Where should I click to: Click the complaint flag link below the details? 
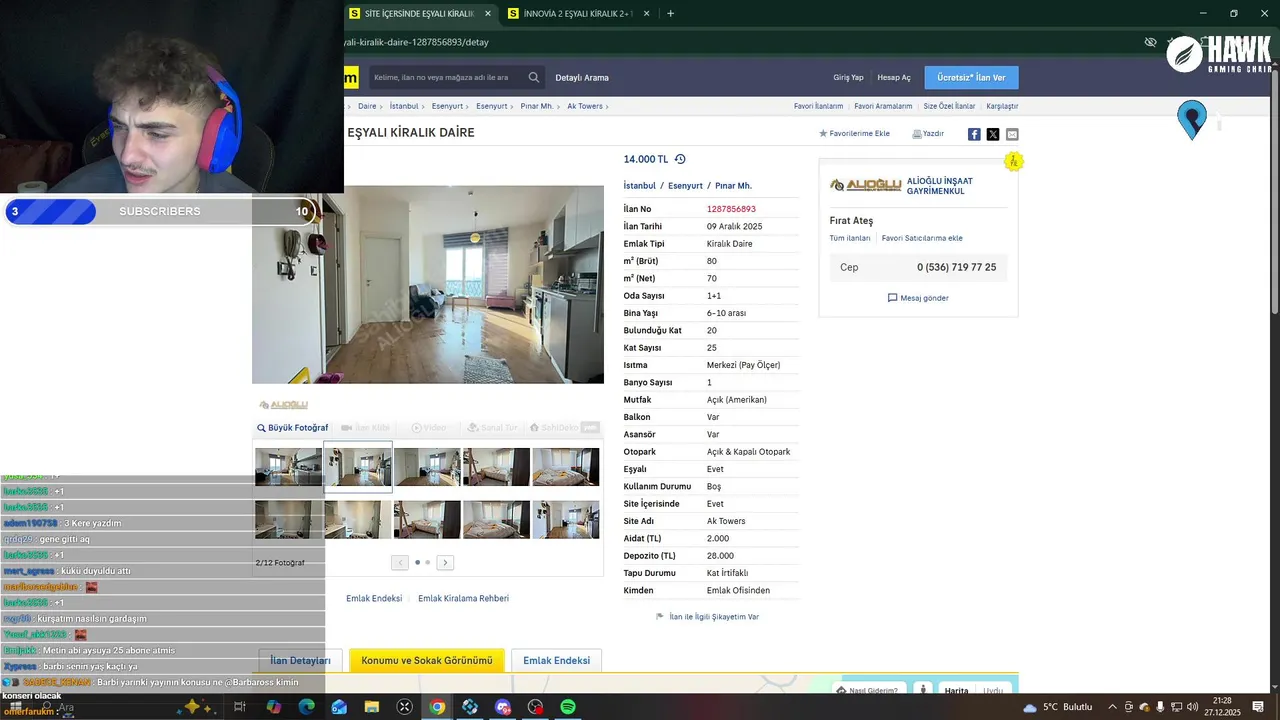pos(707,617)
